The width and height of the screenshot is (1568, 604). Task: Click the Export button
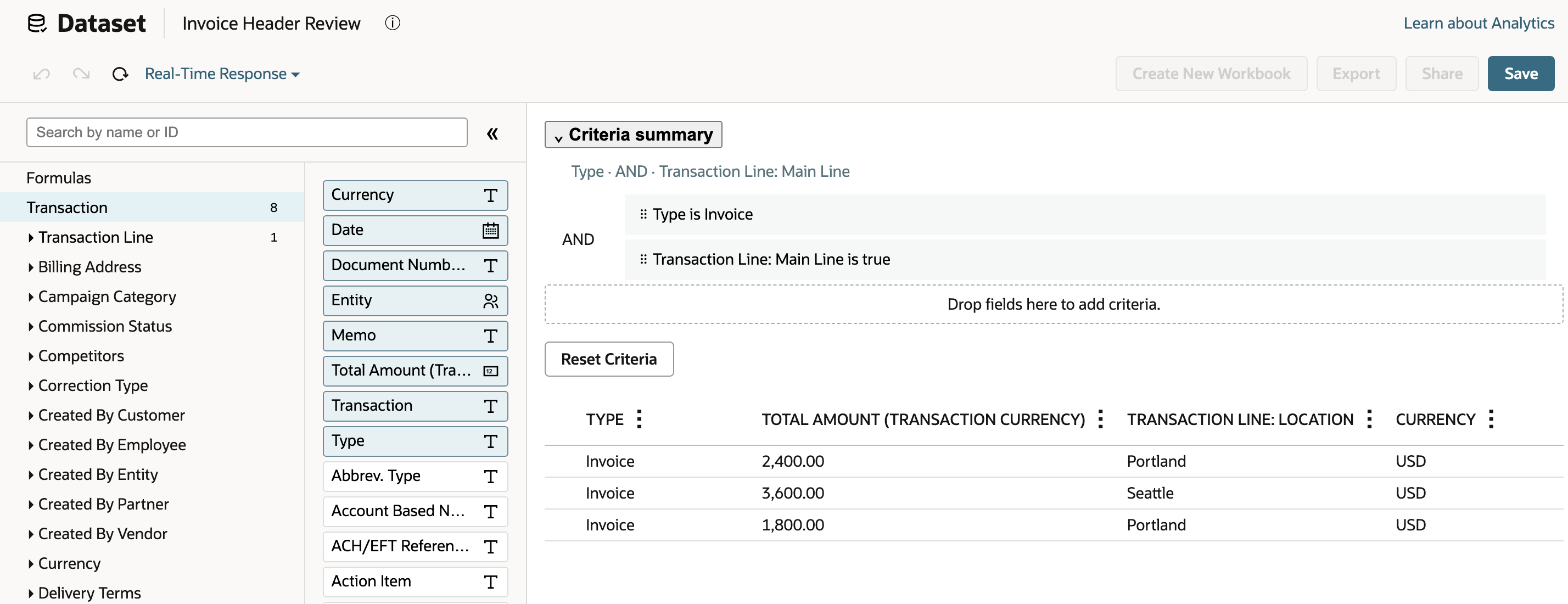[x=1356, y=74]
